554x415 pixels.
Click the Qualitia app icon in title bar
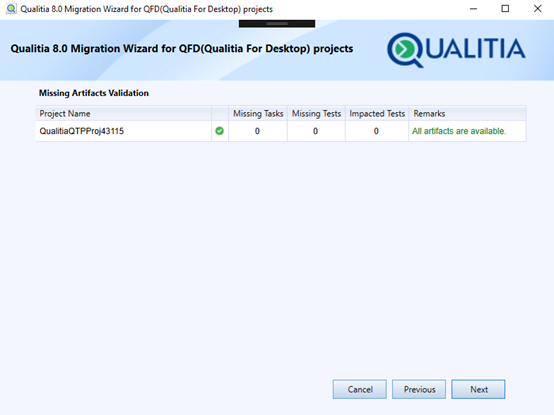[11, 9]
